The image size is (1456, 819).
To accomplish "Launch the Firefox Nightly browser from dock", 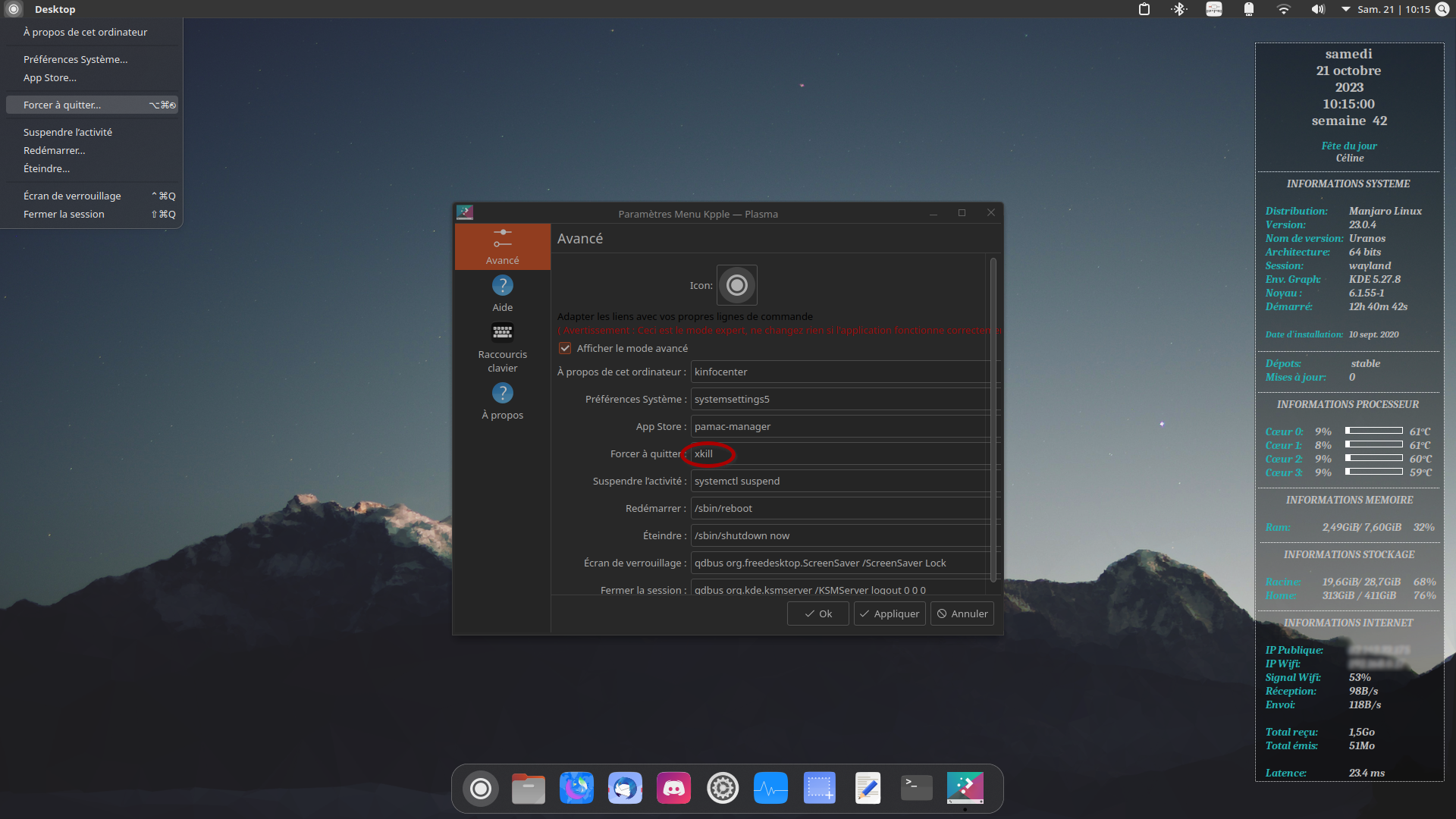I will click(x=577, y=789).
